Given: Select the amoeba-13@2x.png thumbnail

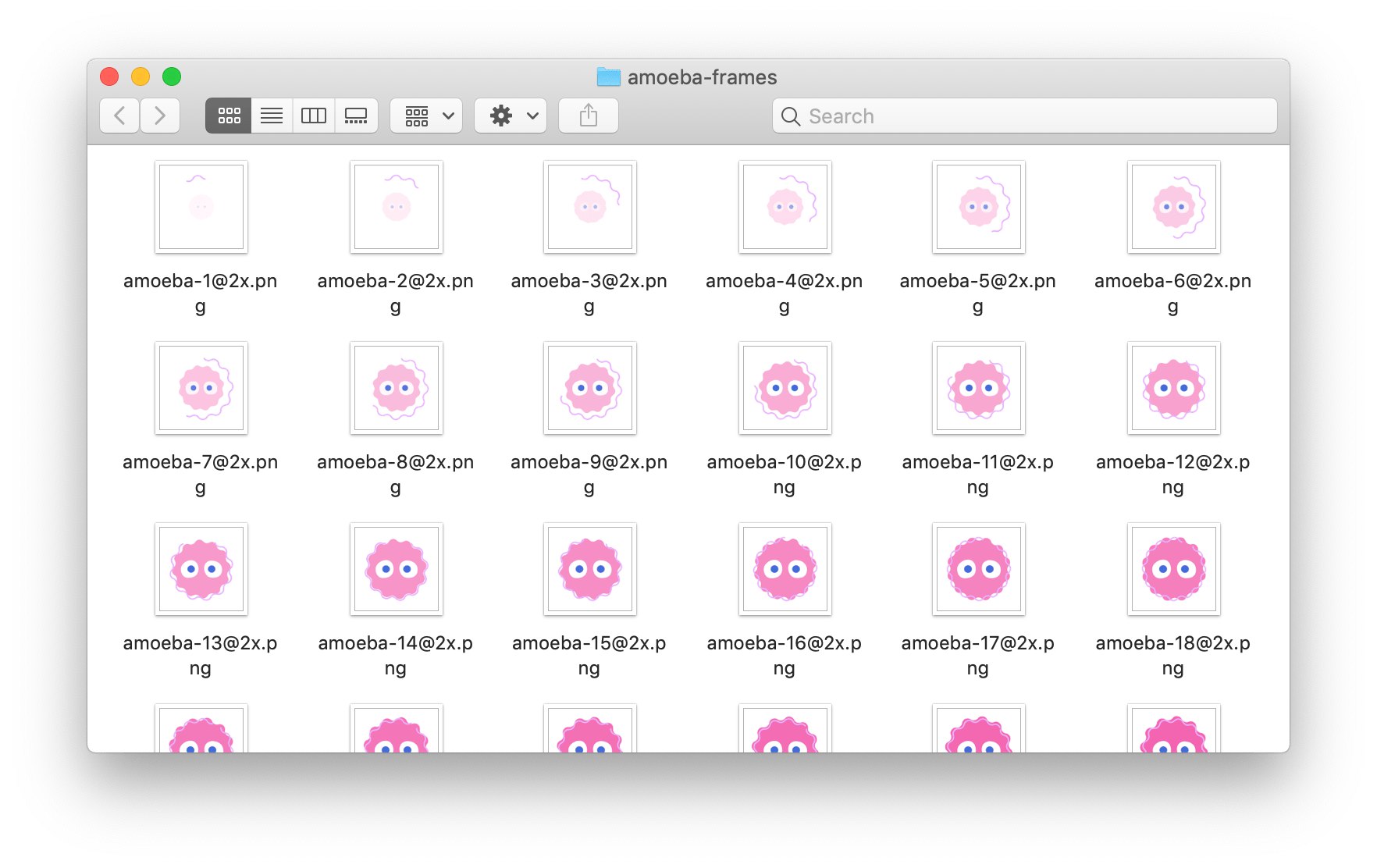Looking at the screenshot, I should [x=201, y=569].
